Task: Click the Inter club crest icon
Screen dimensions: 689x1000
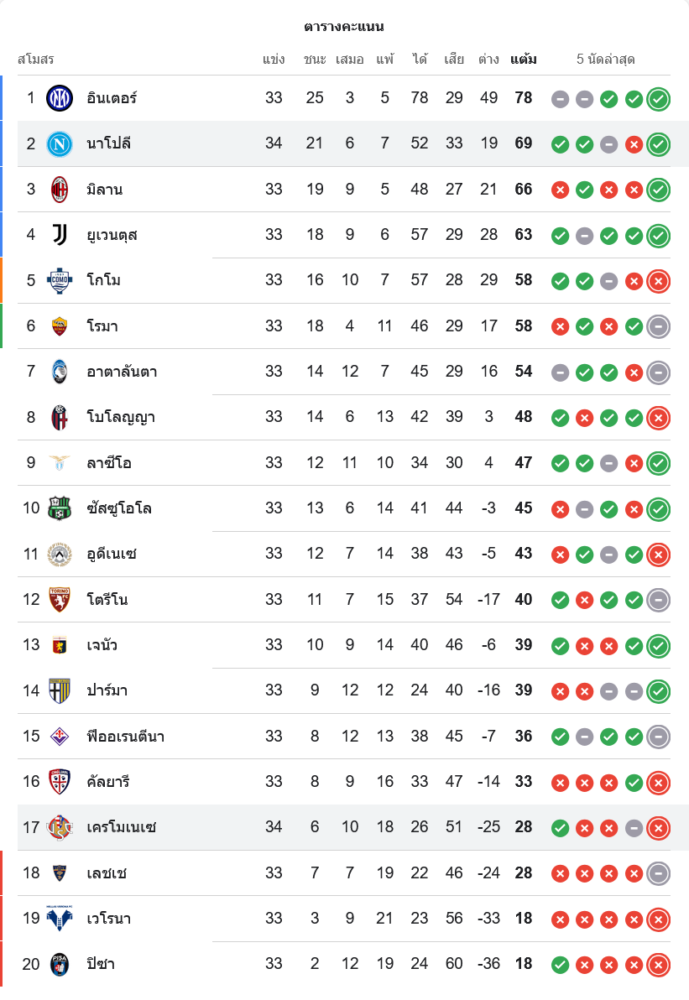Action: pyautogui.click(x=60, y=98)
